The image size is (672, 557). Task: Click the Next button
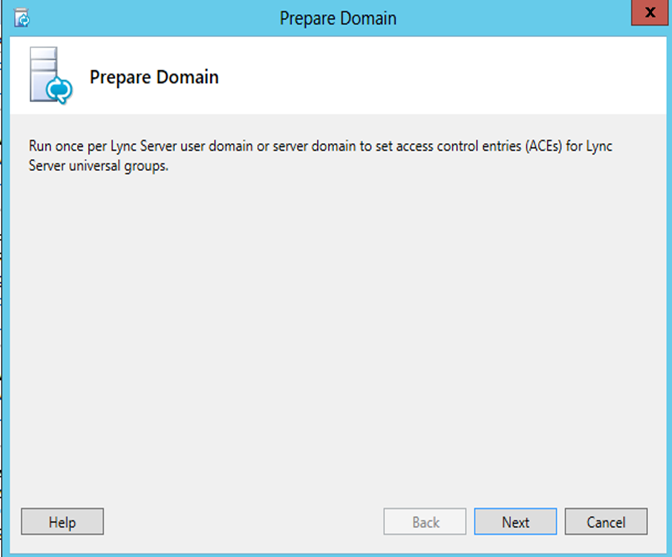[515, 521]
